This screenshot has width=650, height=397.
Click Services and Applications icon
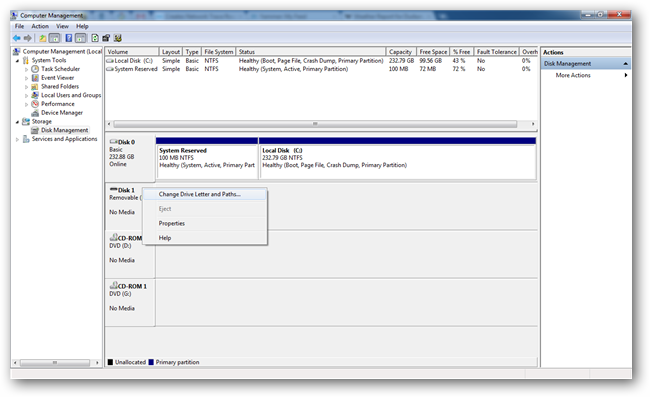26,139
